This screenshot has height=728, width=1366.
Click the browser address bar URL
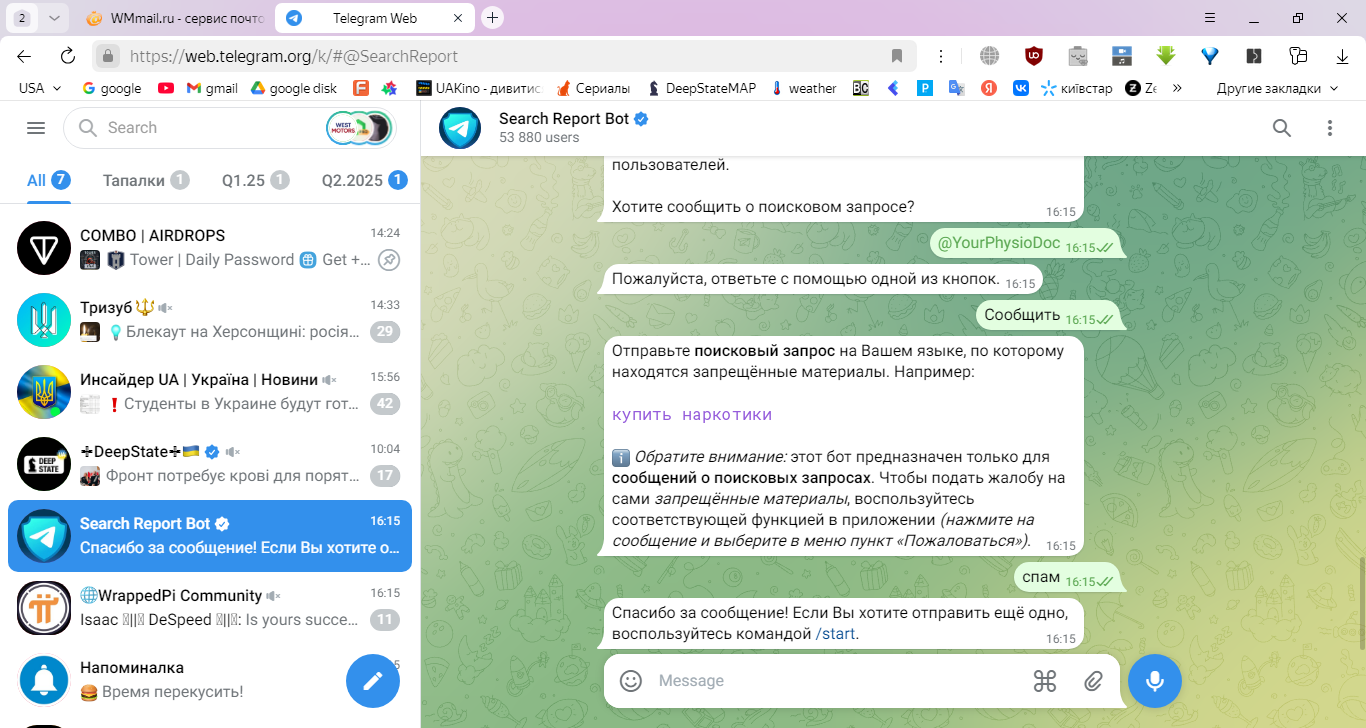coord(294,56)
